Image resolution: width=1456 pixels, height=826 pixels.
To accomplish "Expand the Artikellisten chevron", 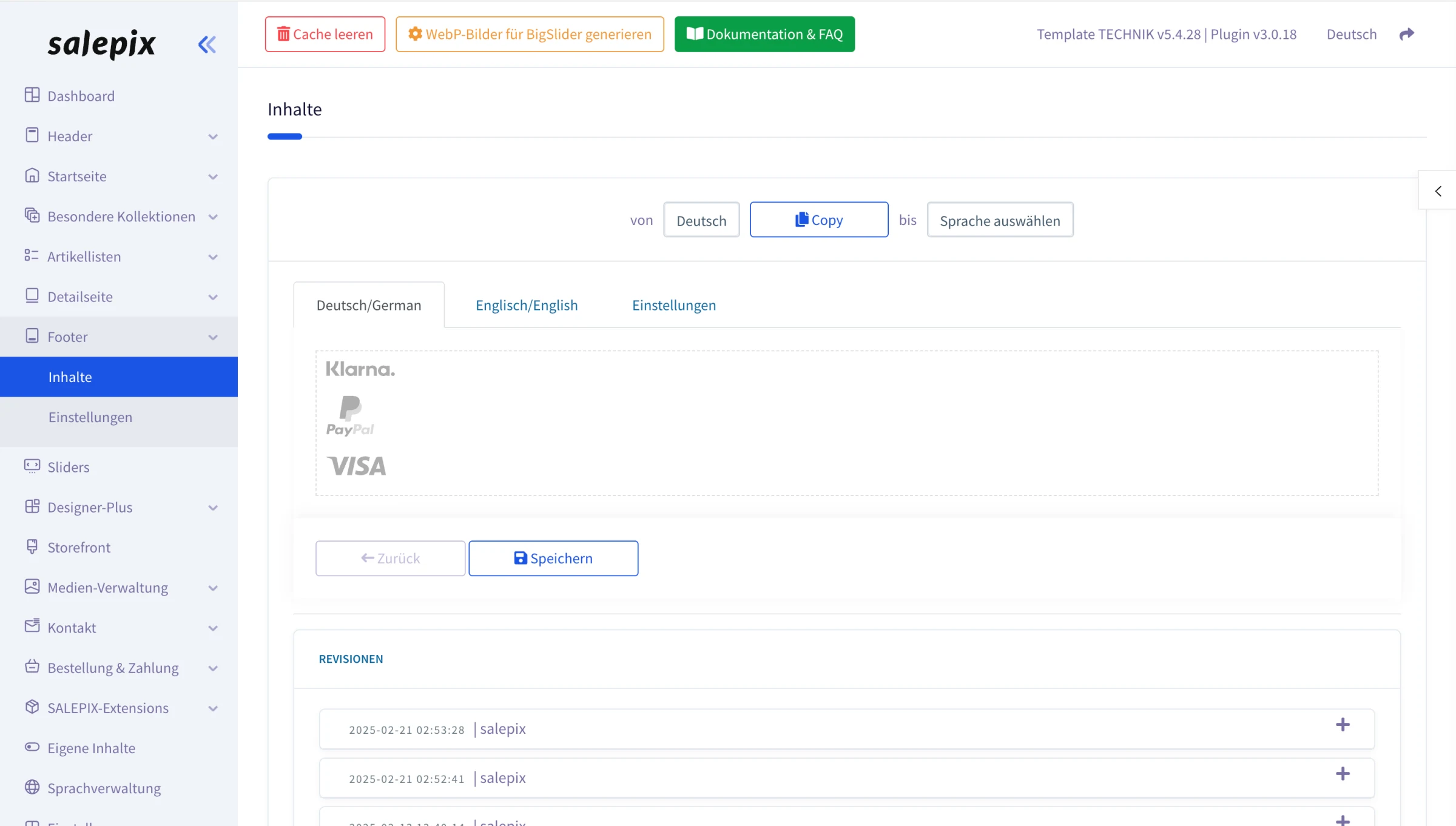I will (x=213, y=257).
